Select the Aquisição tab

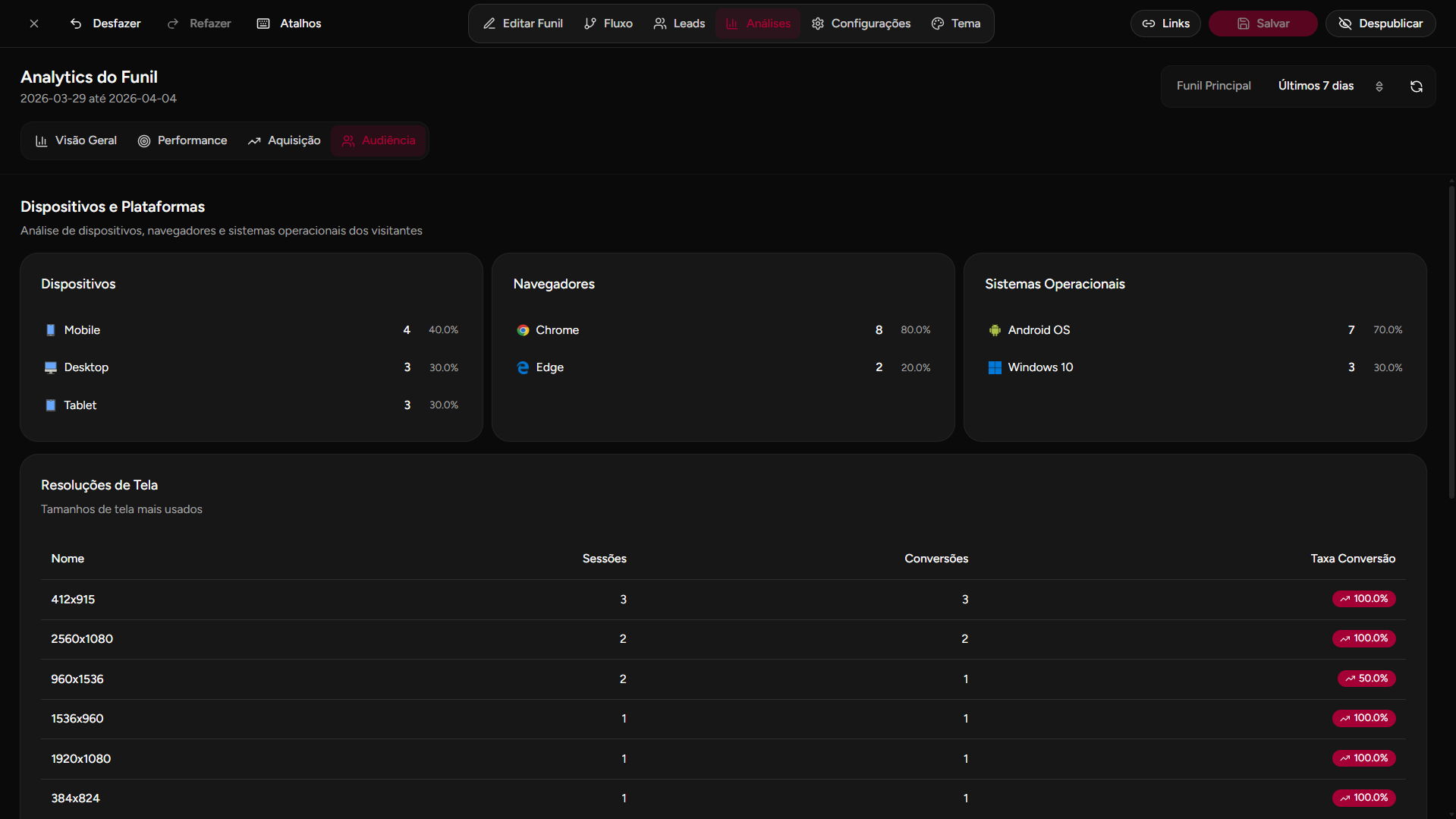click(284, 140)
